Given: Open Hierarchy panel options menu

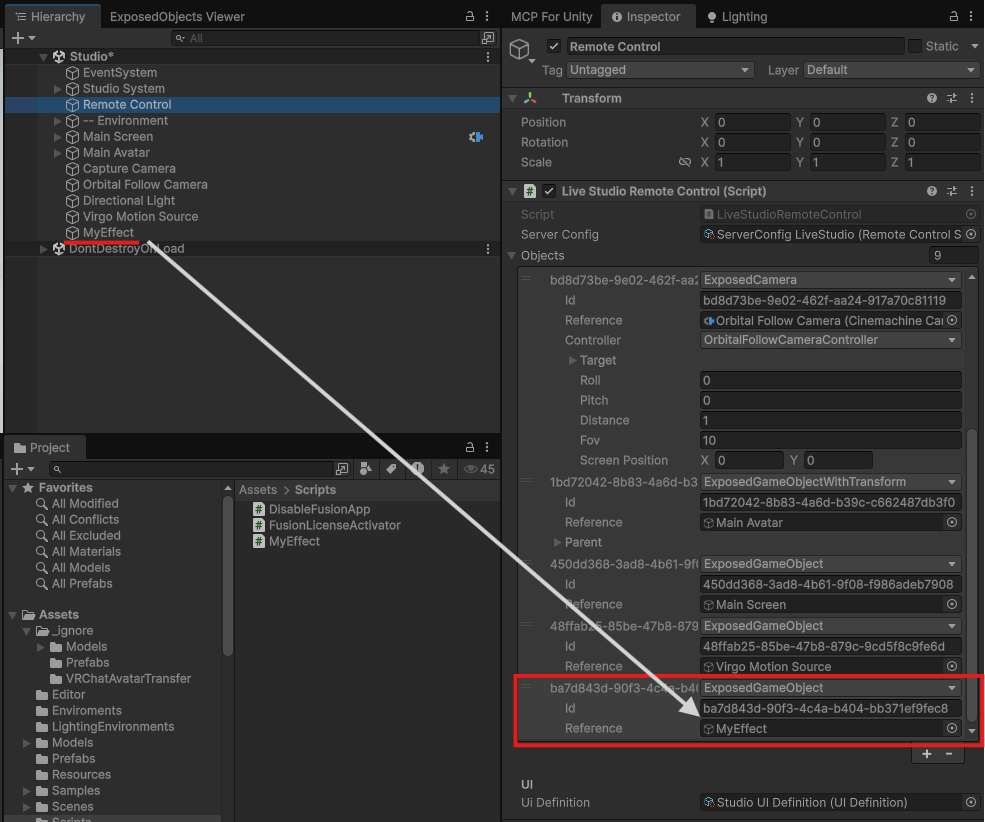Looking at the screenshot, I should point(487,16).
